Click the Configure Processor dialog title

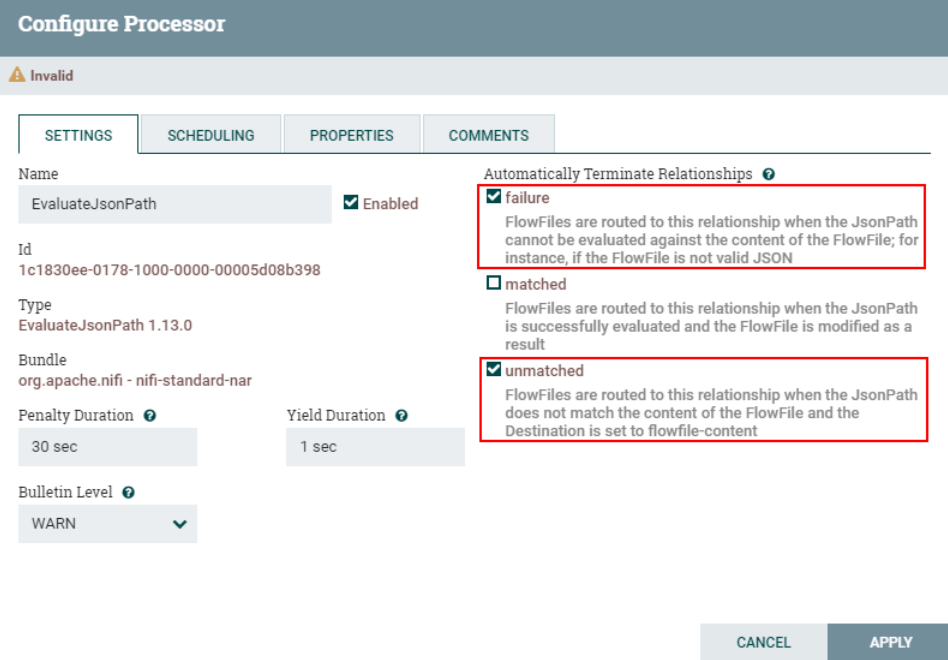122,24
